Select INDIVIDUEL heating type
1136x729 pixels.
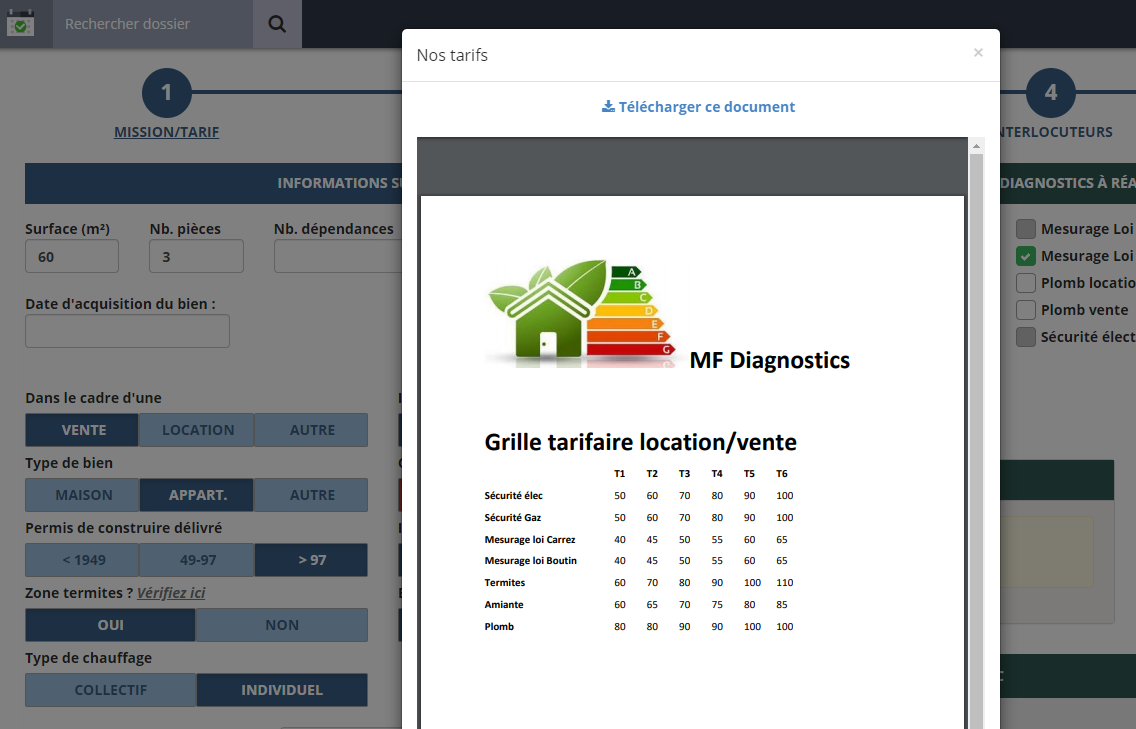click(282, 690)
